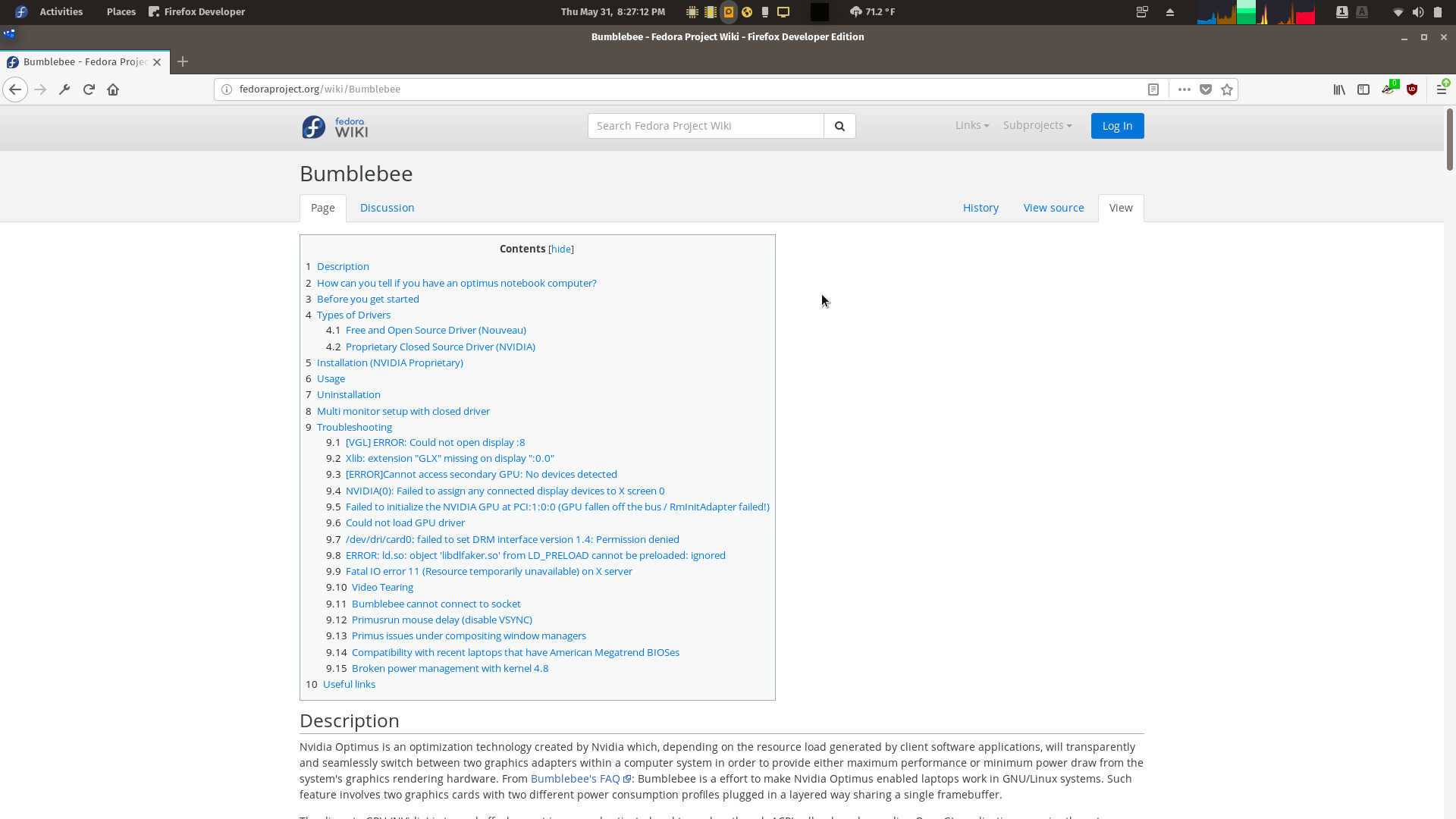Go to Types of Drivers section
This screenshot has height=819, width=1456.
pyautogui.click(x=353, y=315)
